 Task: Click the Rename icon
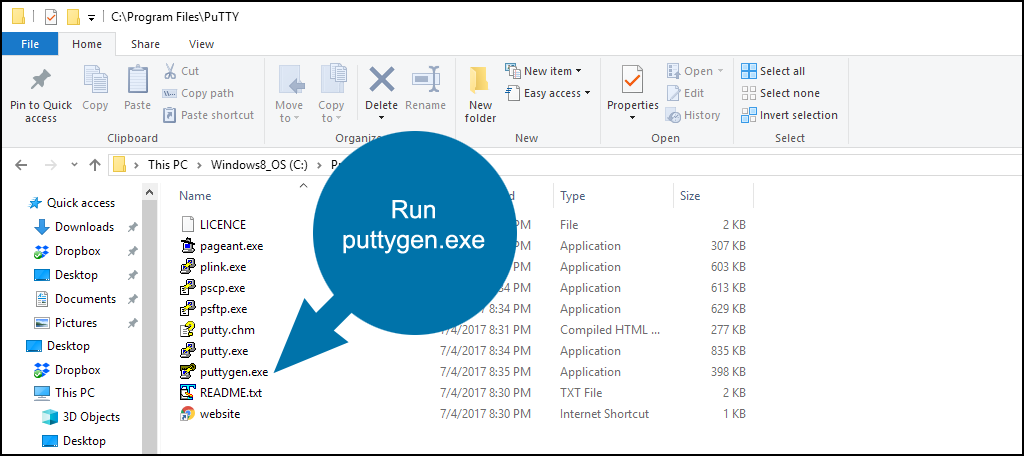pos(426,81)
